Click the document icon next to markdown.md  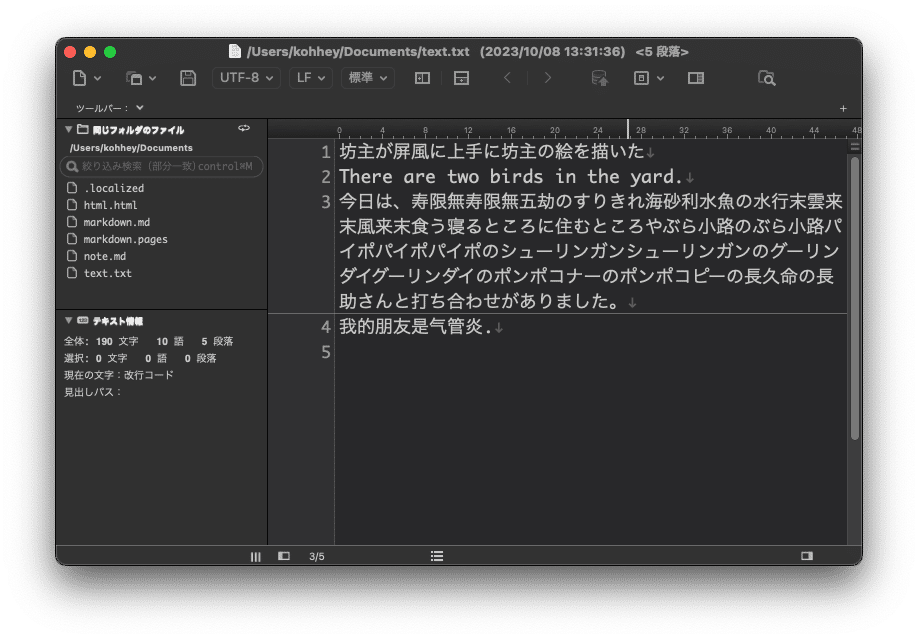coord(72,221)
